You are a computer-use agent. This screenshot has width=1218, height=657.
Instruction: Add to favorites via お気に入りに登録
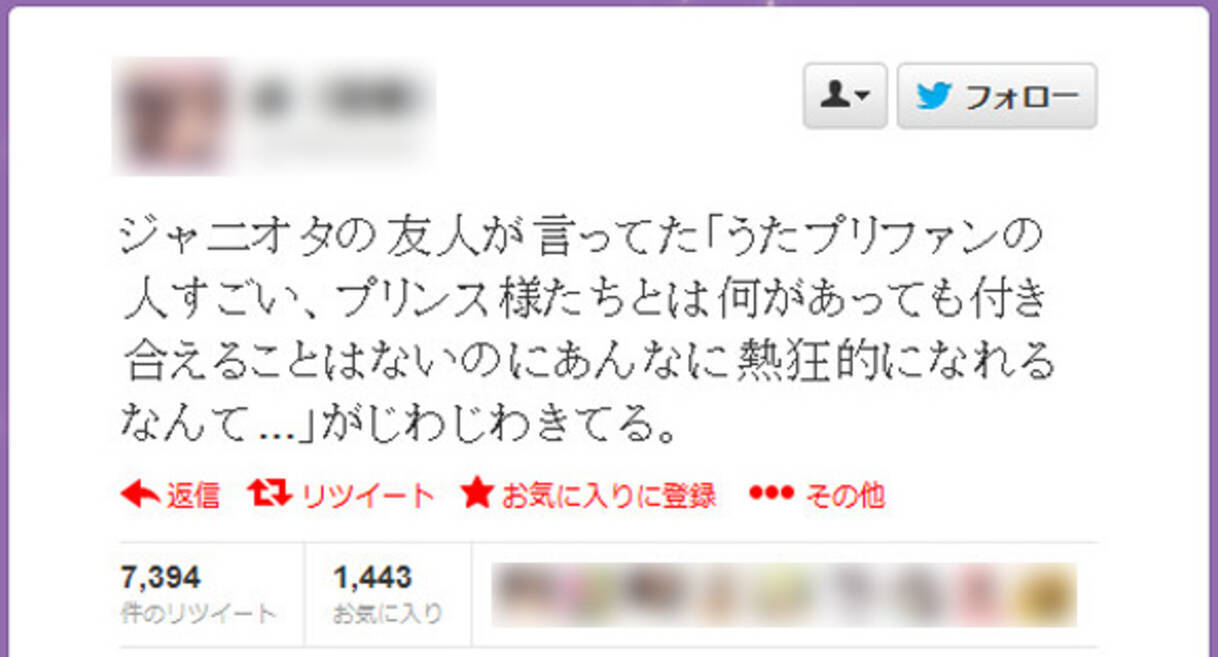(x=609, y=495)
